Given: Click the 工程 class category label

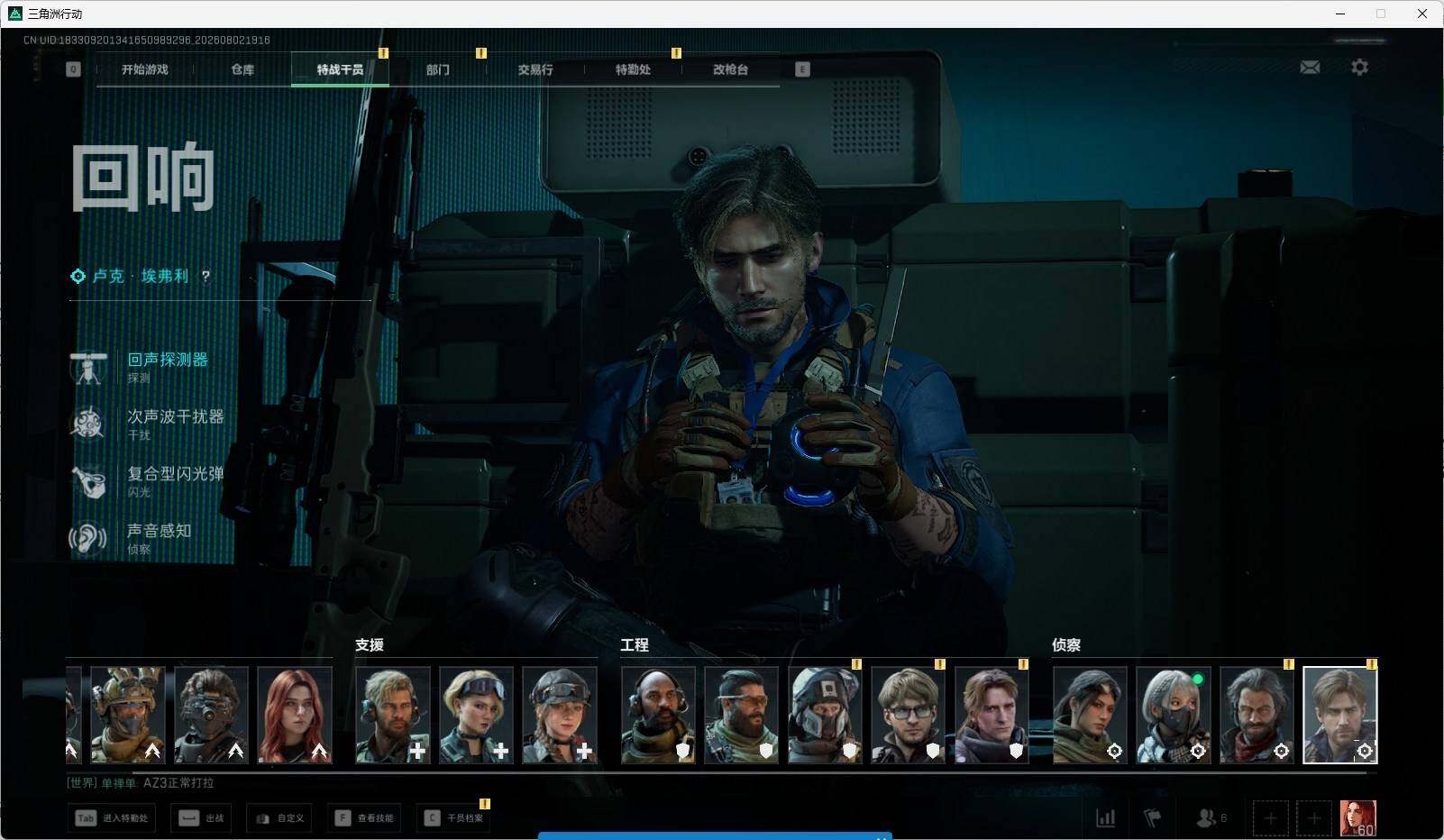Looking at the screenshot, I should point(635,645).
